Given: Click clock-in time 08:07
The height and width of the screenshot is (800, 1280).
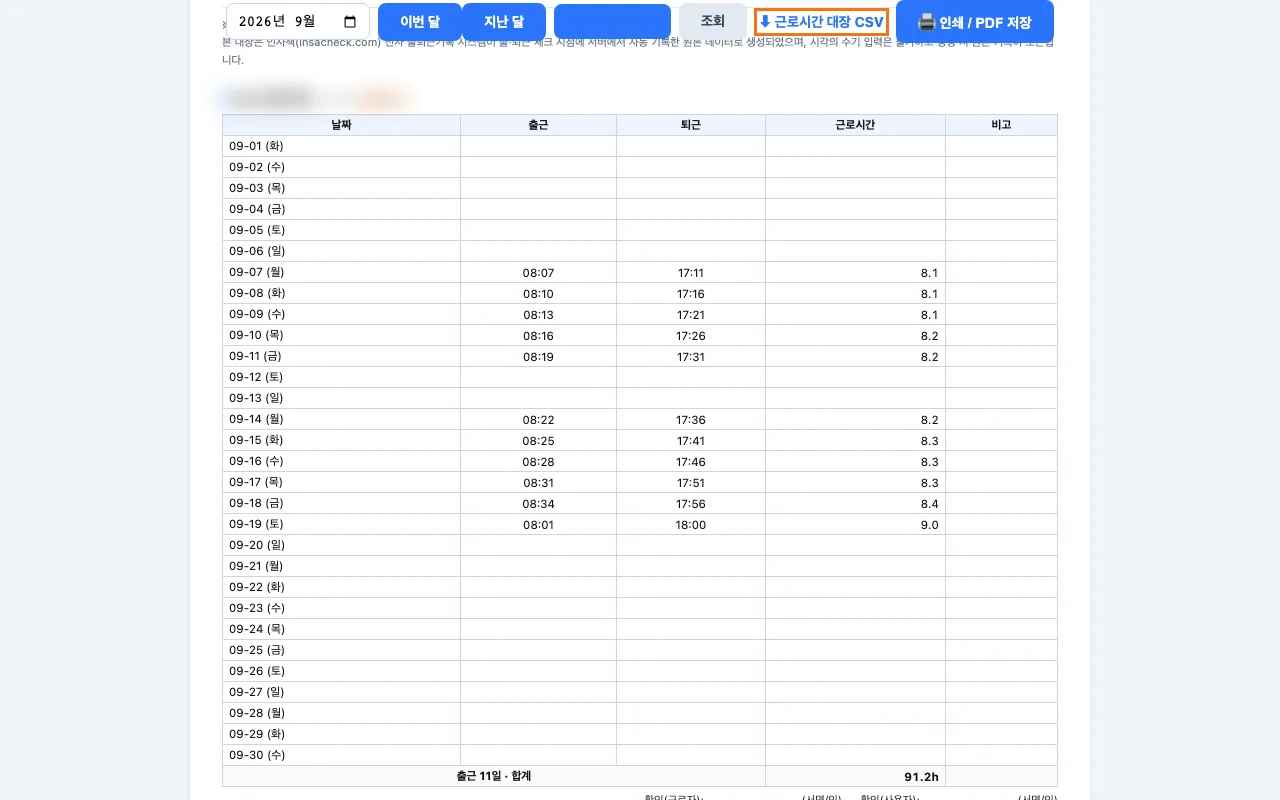Looking at the screenshot, I should [538, 273].
